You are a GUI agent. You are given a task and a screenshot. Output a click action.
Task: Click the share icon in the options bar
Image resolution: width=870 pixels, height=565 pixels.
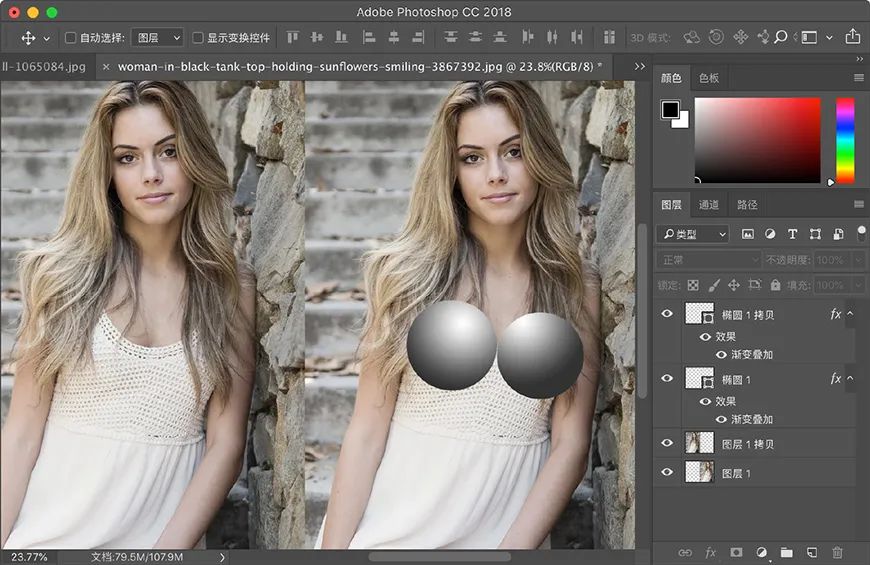[852, 37]
